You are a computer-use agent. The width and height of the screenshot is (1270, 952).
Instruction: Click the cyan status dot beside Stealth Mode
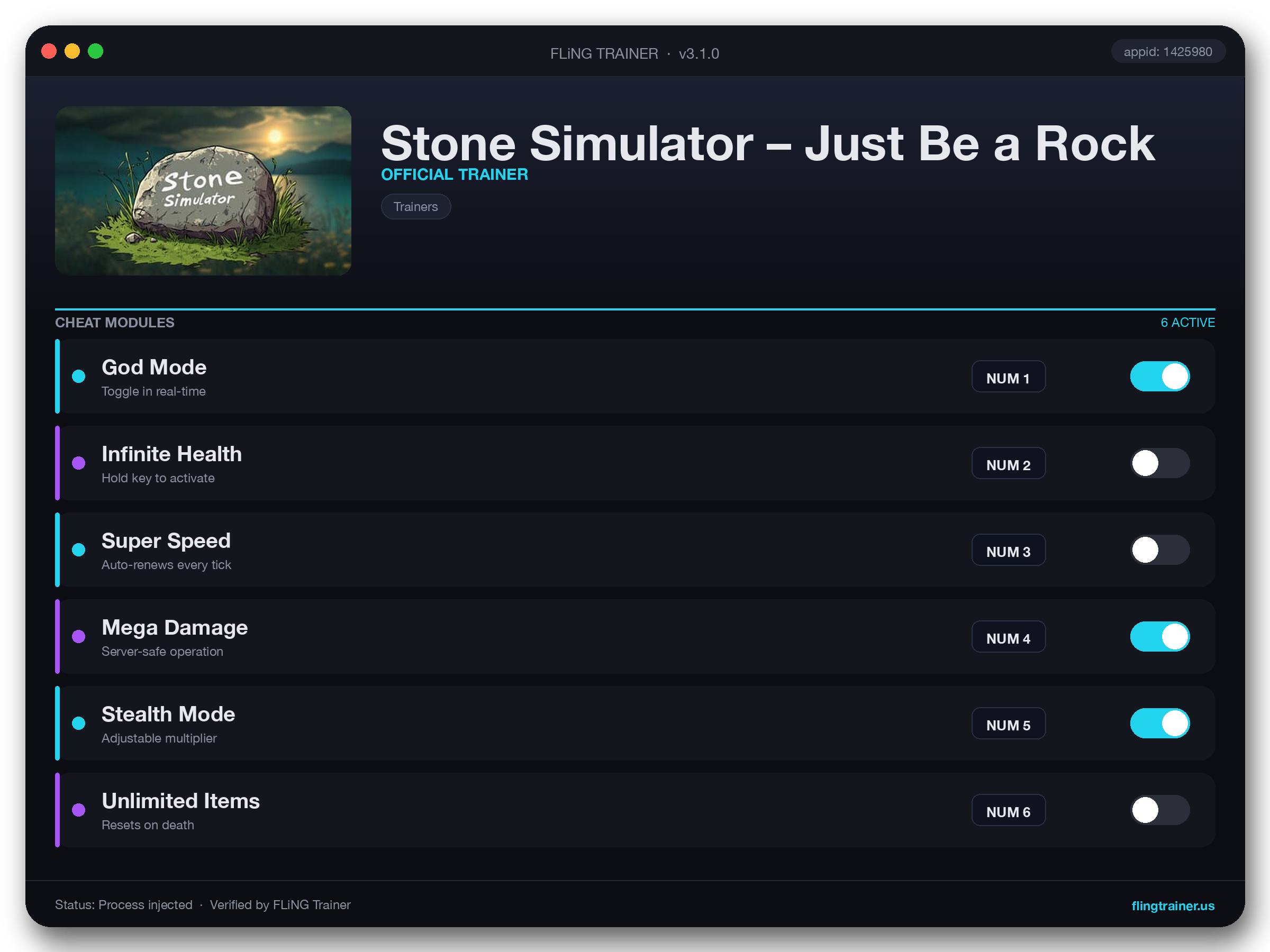[x=79, y=723]
